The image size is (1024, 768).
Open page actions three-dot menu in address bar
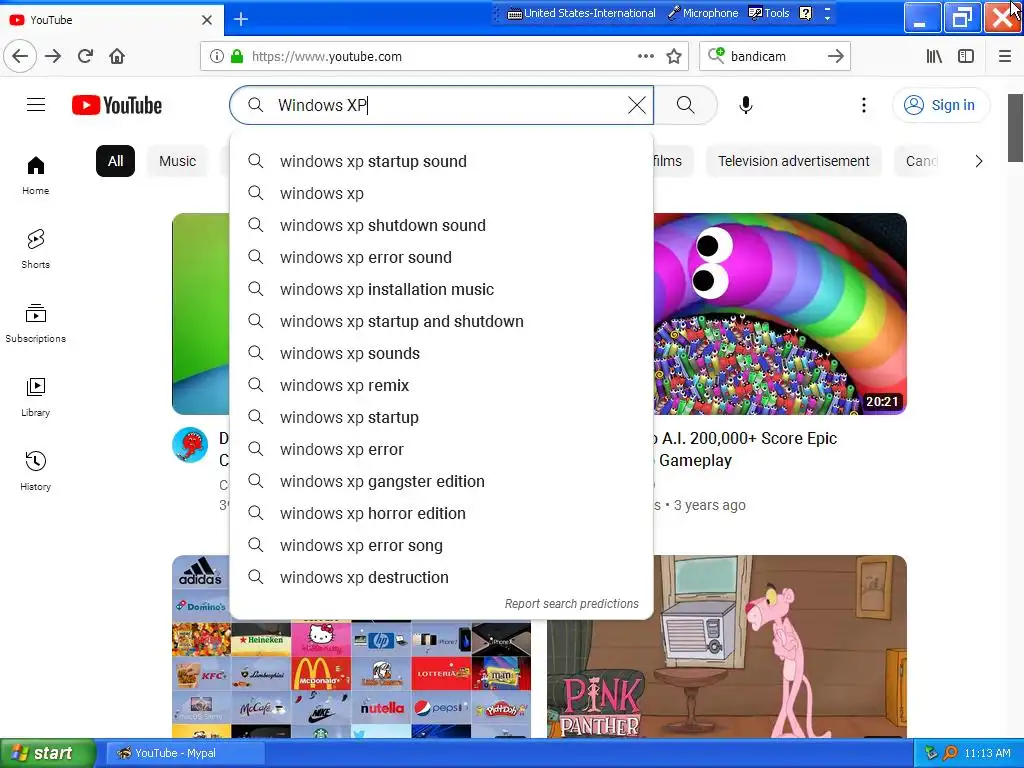(x=646, y=56)
